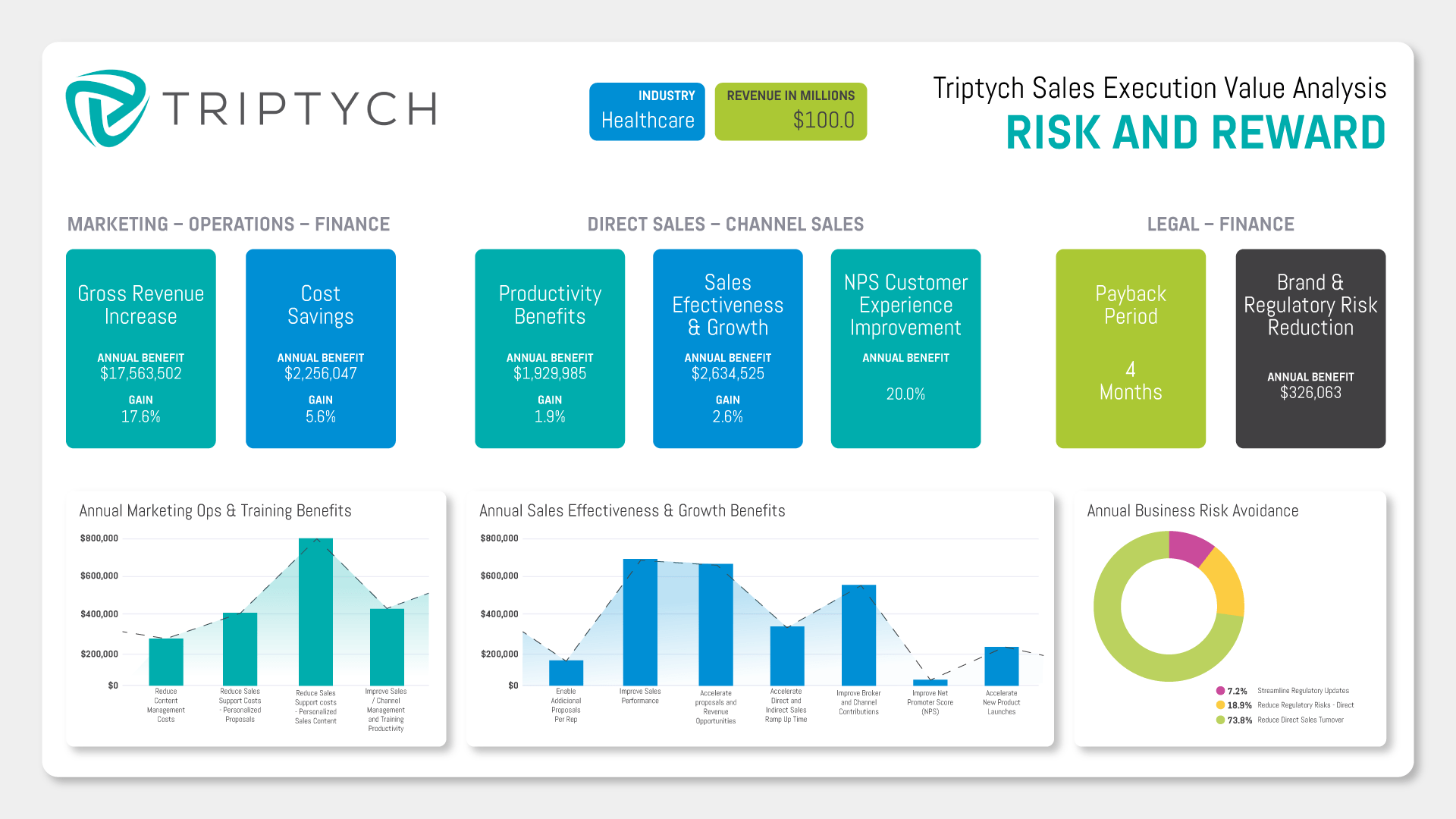The height and width of the screenshot is (819, 1456).
Task: Select the Gross Revenue Increase card
Action: click(x=141, y=348)
